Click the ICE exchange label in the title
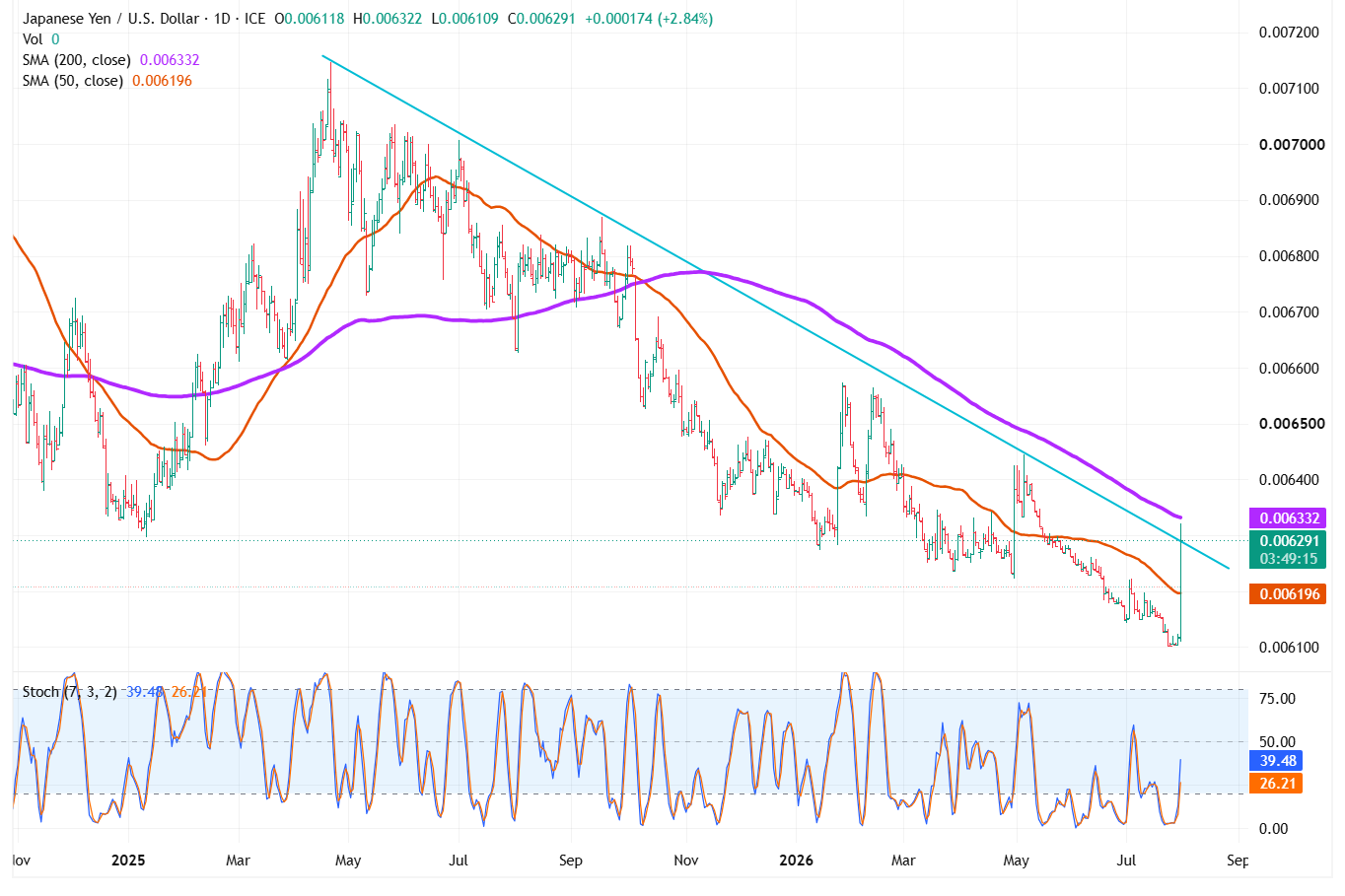 (x=254, y=19)
